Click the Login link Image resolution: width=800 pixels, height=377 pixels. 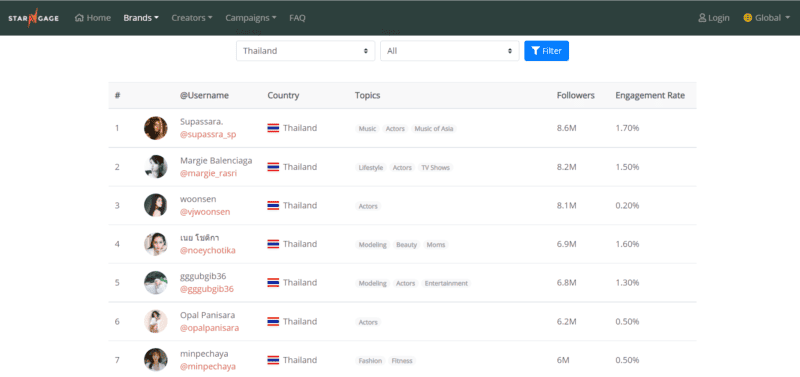pos(714,18)
